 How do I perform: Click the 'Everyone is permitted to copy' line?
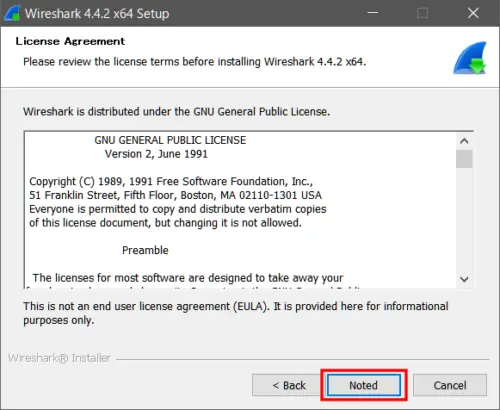(x=178, y=209)
